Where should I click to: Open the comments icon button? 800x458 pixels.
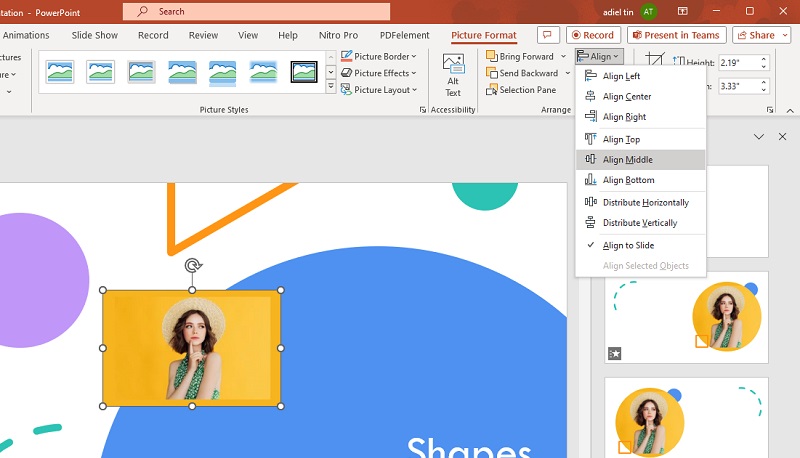[x=548, y=35]
